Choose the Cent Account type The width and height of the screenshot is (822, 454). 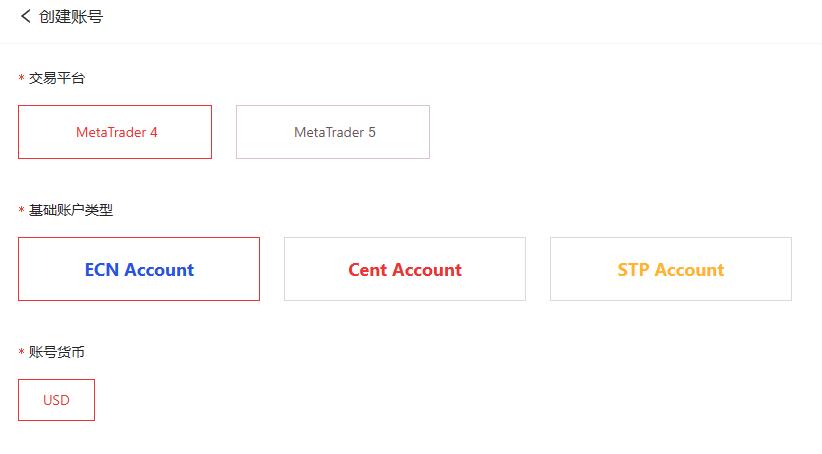405,269
